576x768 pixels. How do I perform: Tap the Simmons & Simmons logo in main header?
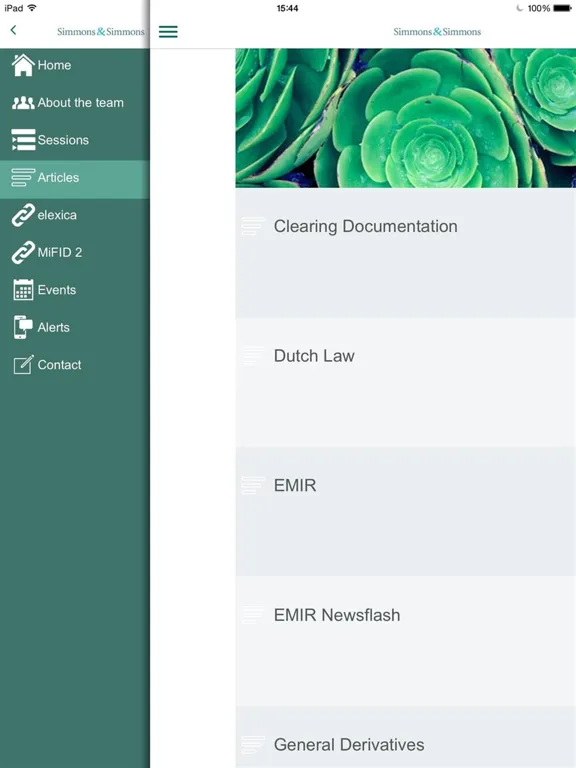[437, 32]
